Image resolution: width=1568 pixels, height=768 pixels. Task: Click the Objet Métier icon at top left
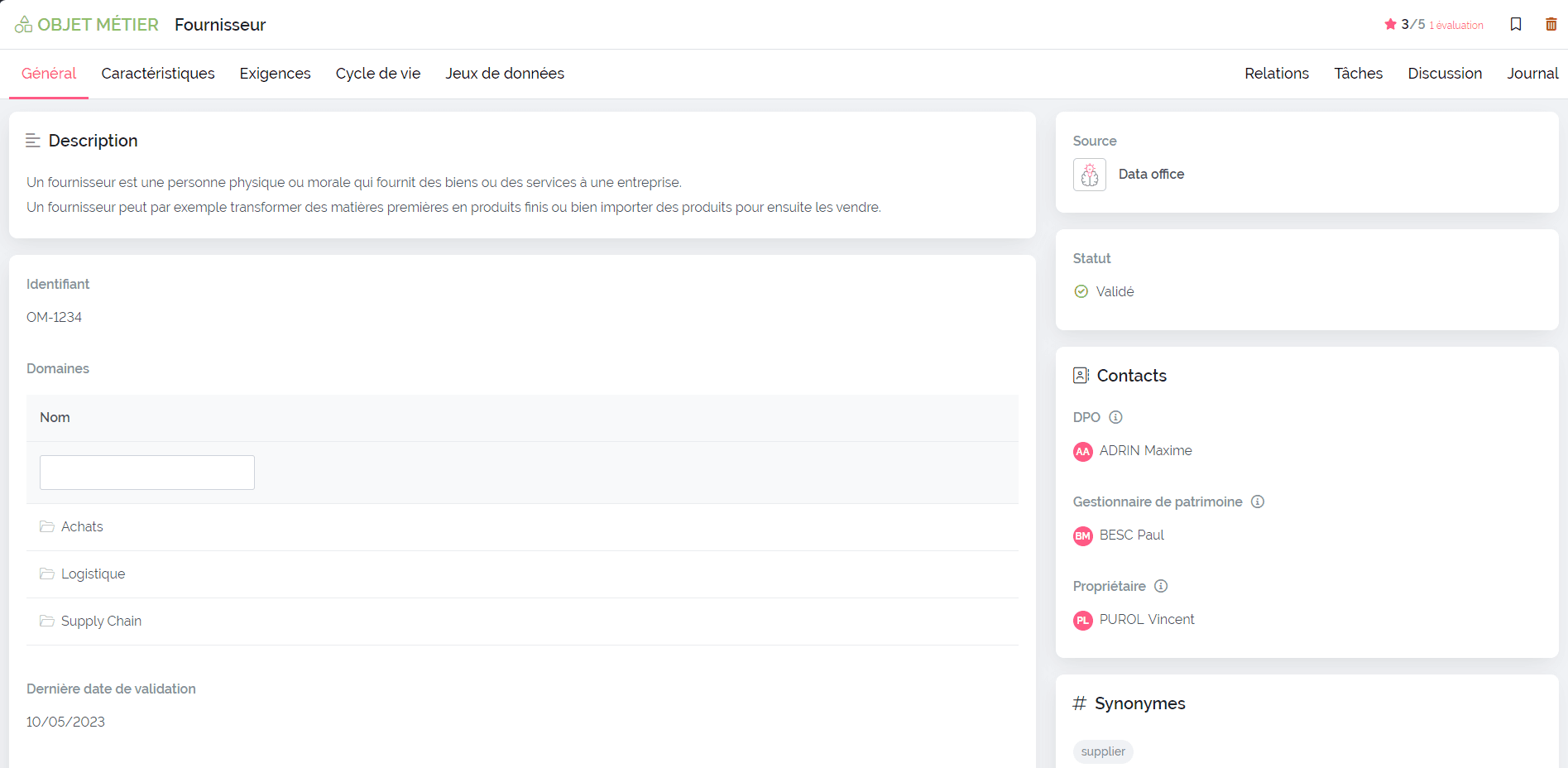[x=23, y=25]
